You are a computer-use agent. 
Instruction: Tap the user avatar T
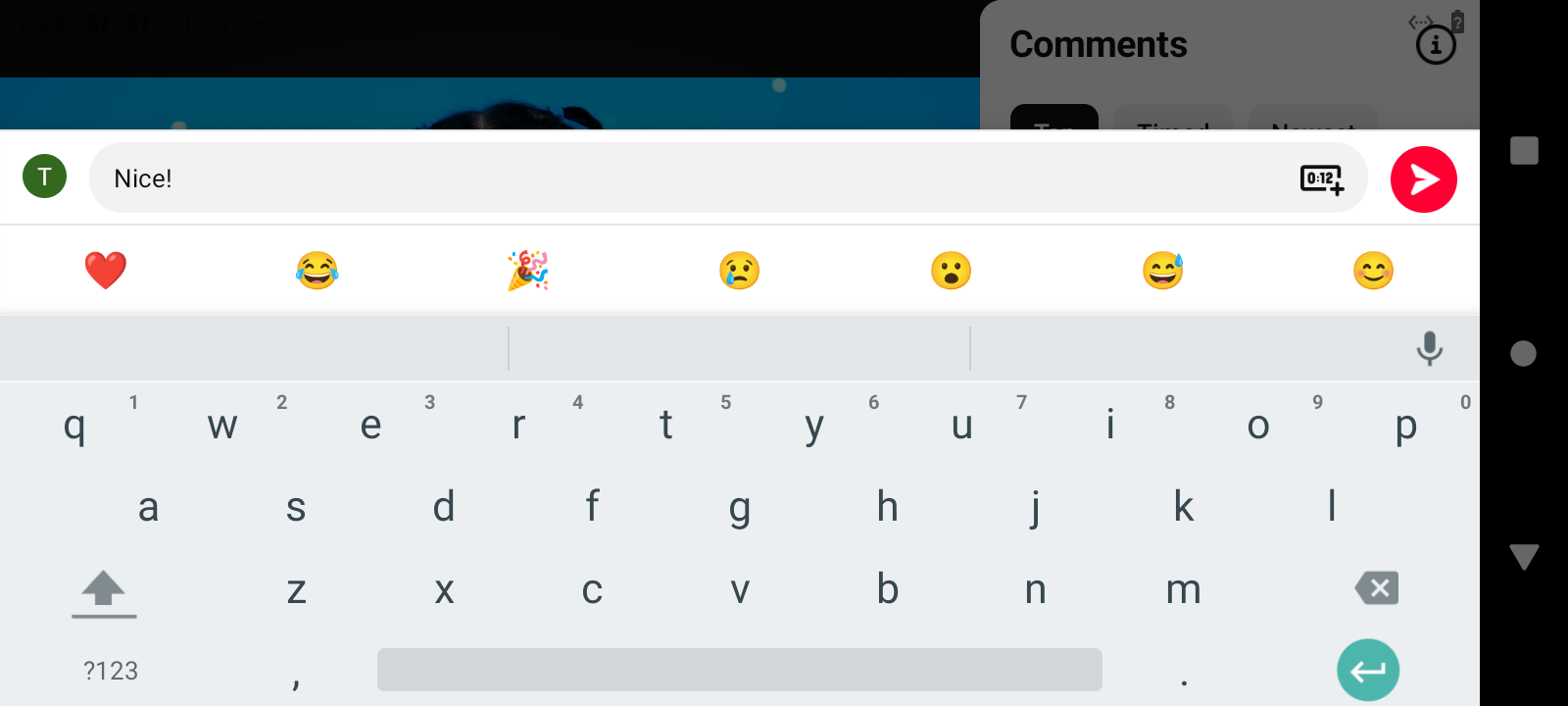44,176
